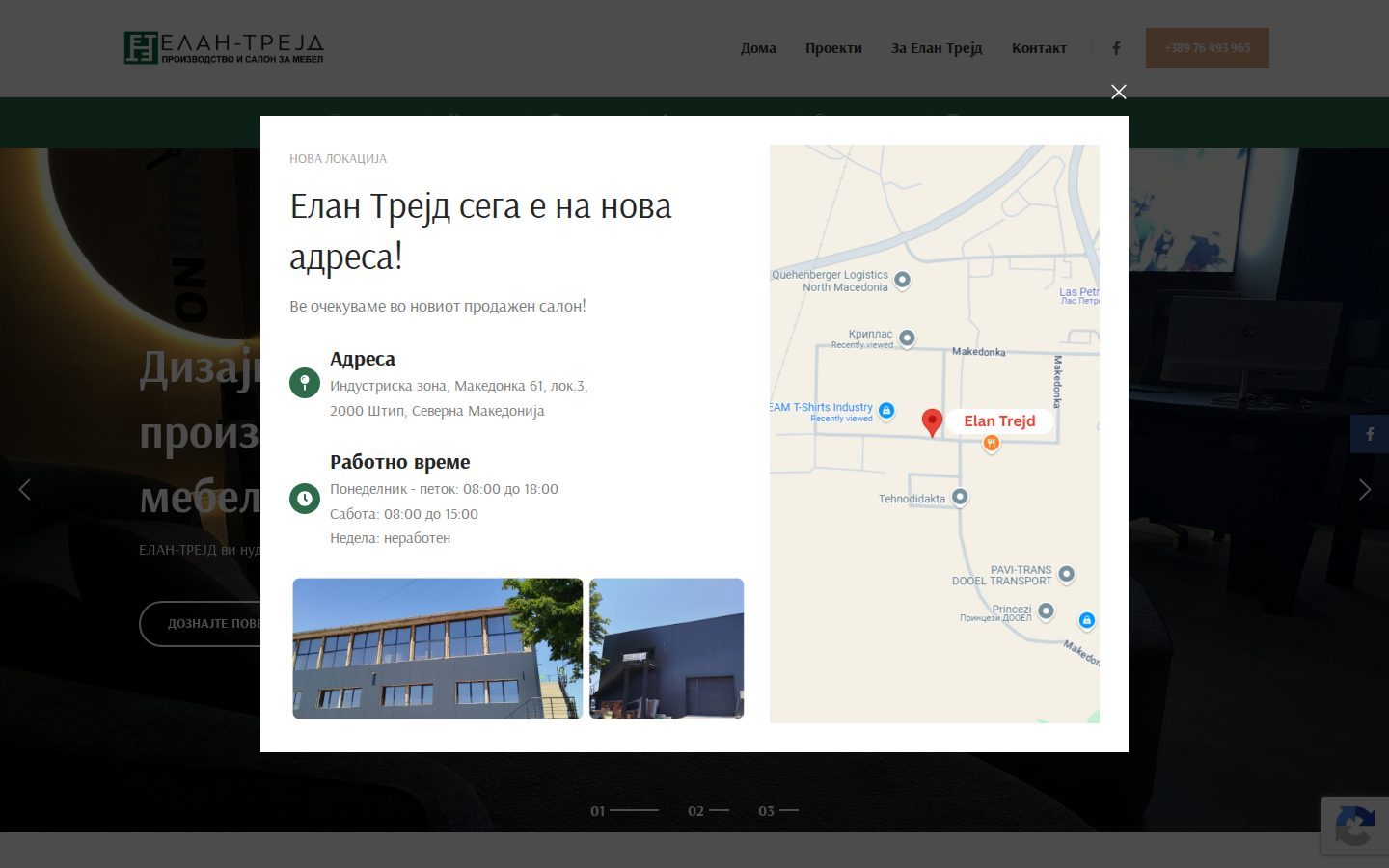The height and width of the screenshot is (868, 1389).
Task: Open the За Елан Трејд page
Action: click(x=937, y=48)
